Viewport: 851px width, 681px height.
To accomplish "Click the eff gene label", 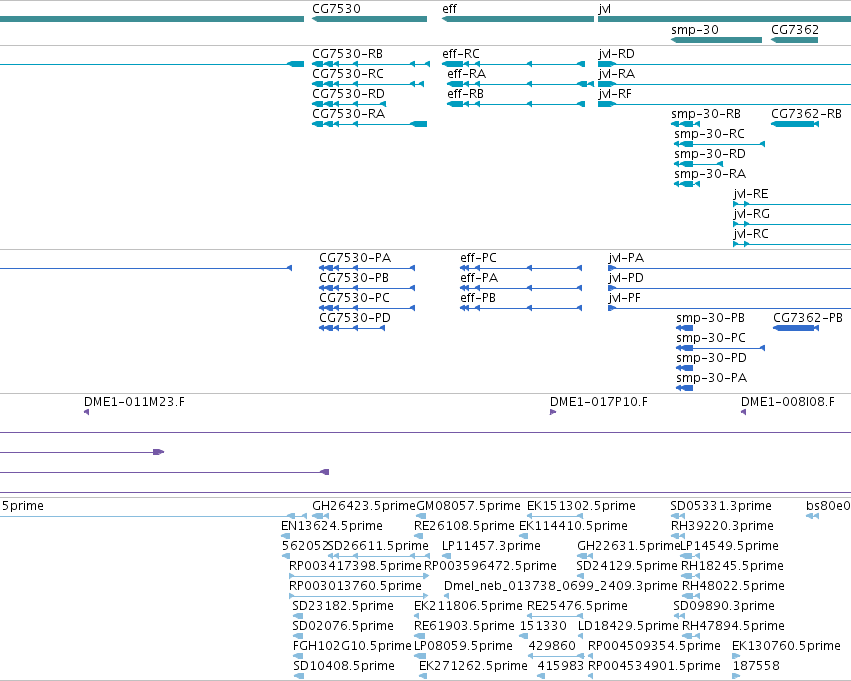I will click(x=449, y=9).
